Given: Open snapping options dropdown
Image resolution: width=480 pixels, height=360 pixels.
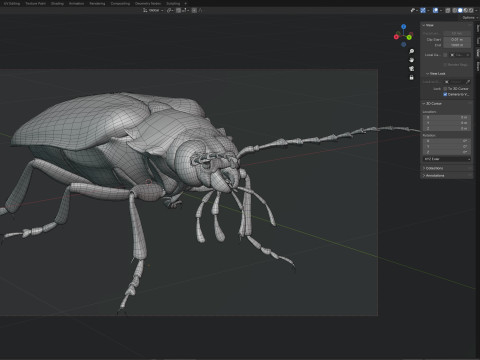Looking at the screenshot, I should tap(185, 10).
